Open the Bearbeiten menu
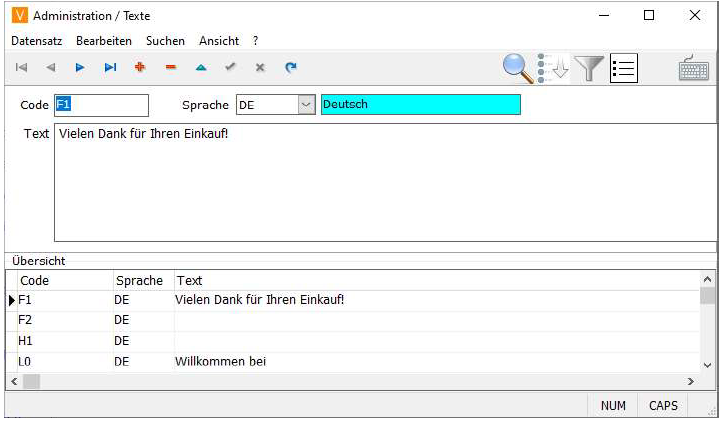The height and width of the screenshot is (421, 721). point(105,41)
